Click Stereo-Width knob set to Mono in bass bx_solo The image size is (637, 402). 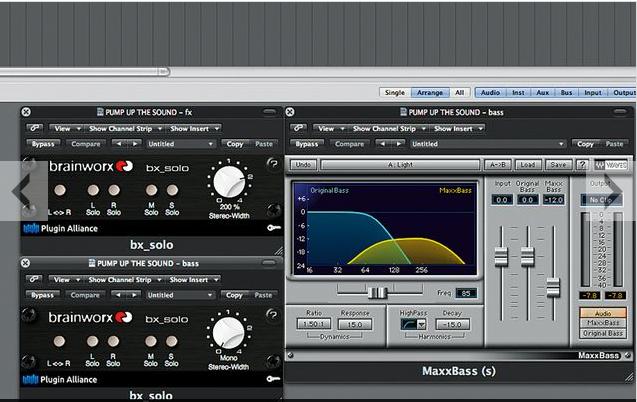[x=228, y=333]
